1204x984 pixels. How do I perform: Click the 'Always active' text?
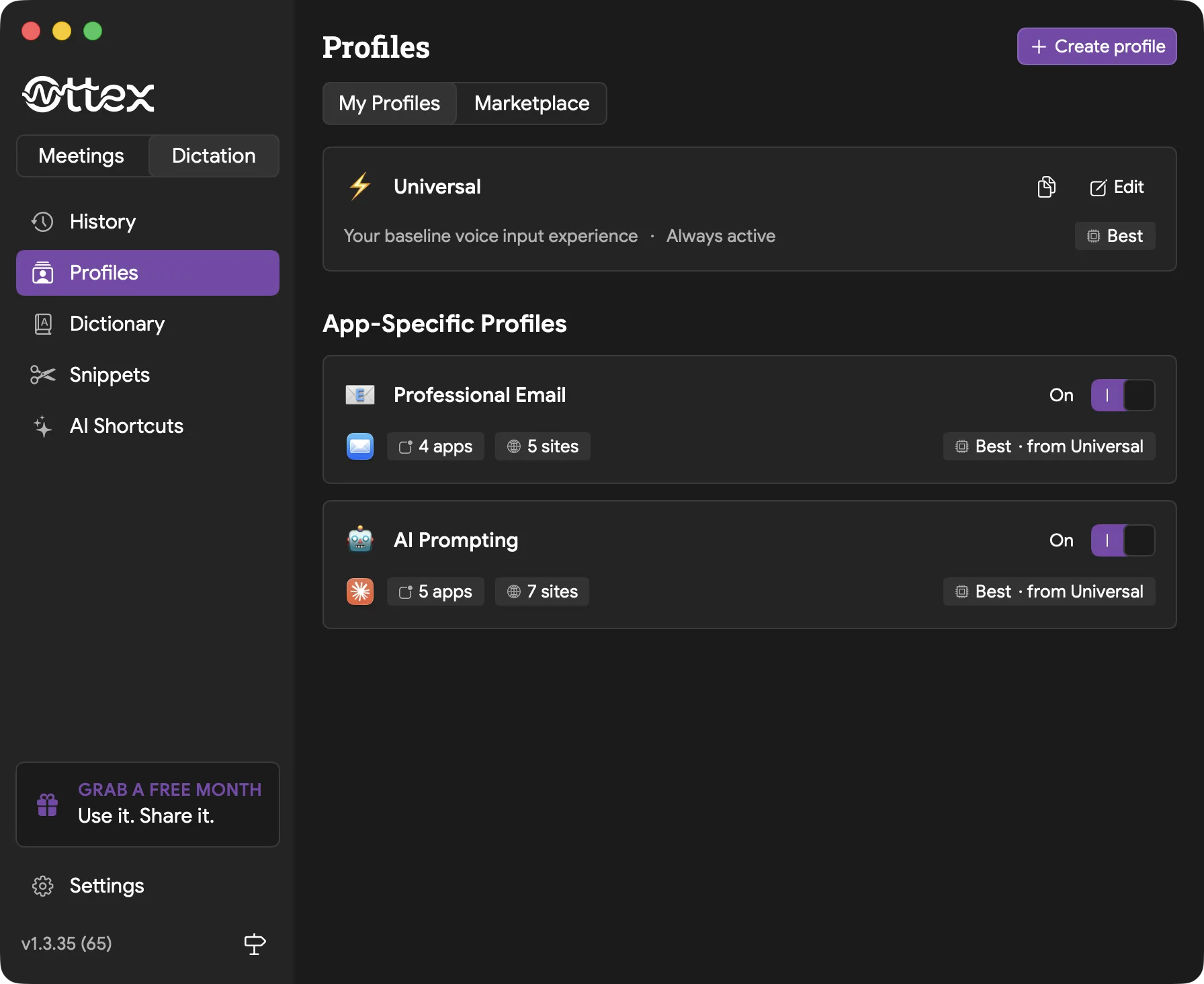(721, 236)
